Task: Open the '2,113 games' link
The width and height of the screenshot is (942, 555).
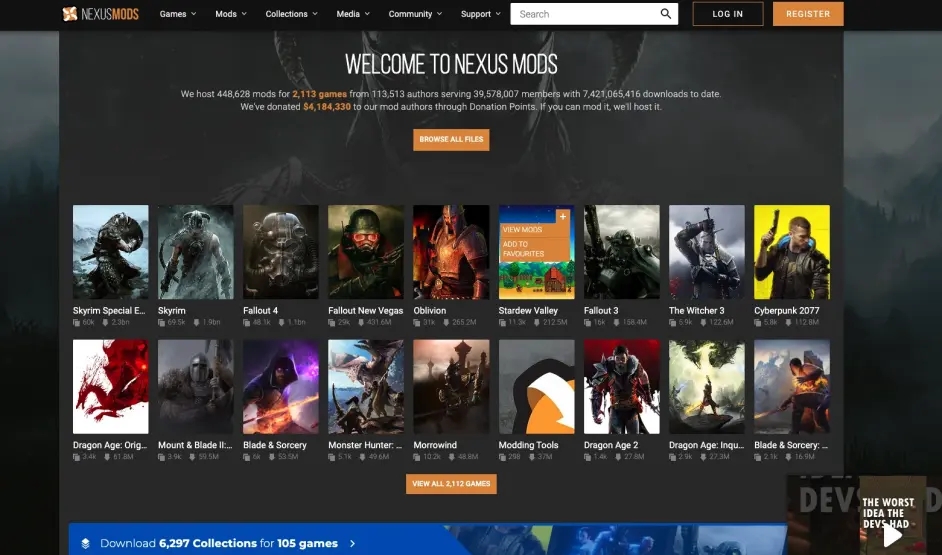Action: pos(320,94)
